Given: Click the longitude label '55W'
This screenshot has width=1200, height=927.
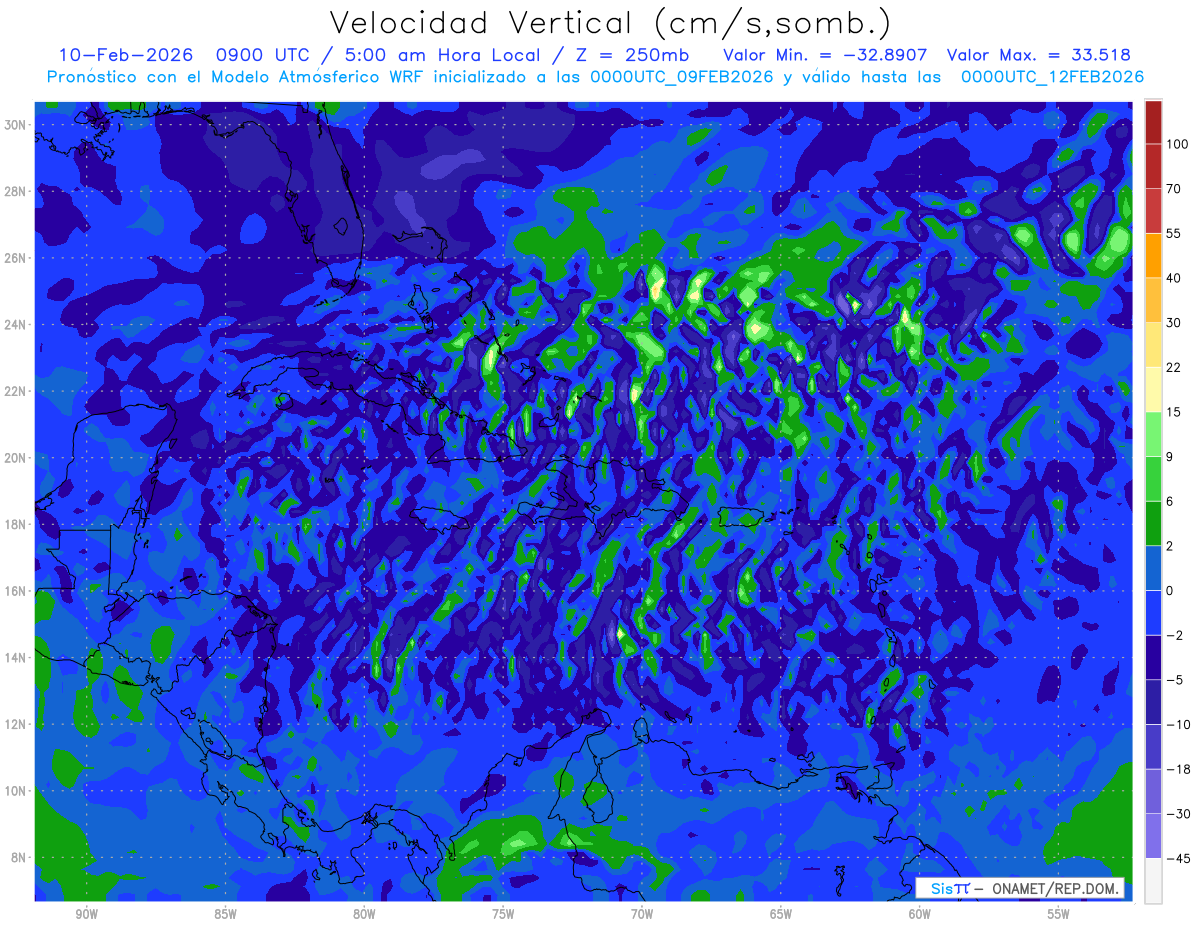Looking at the screenshot, I should [x=1059, y=915].
